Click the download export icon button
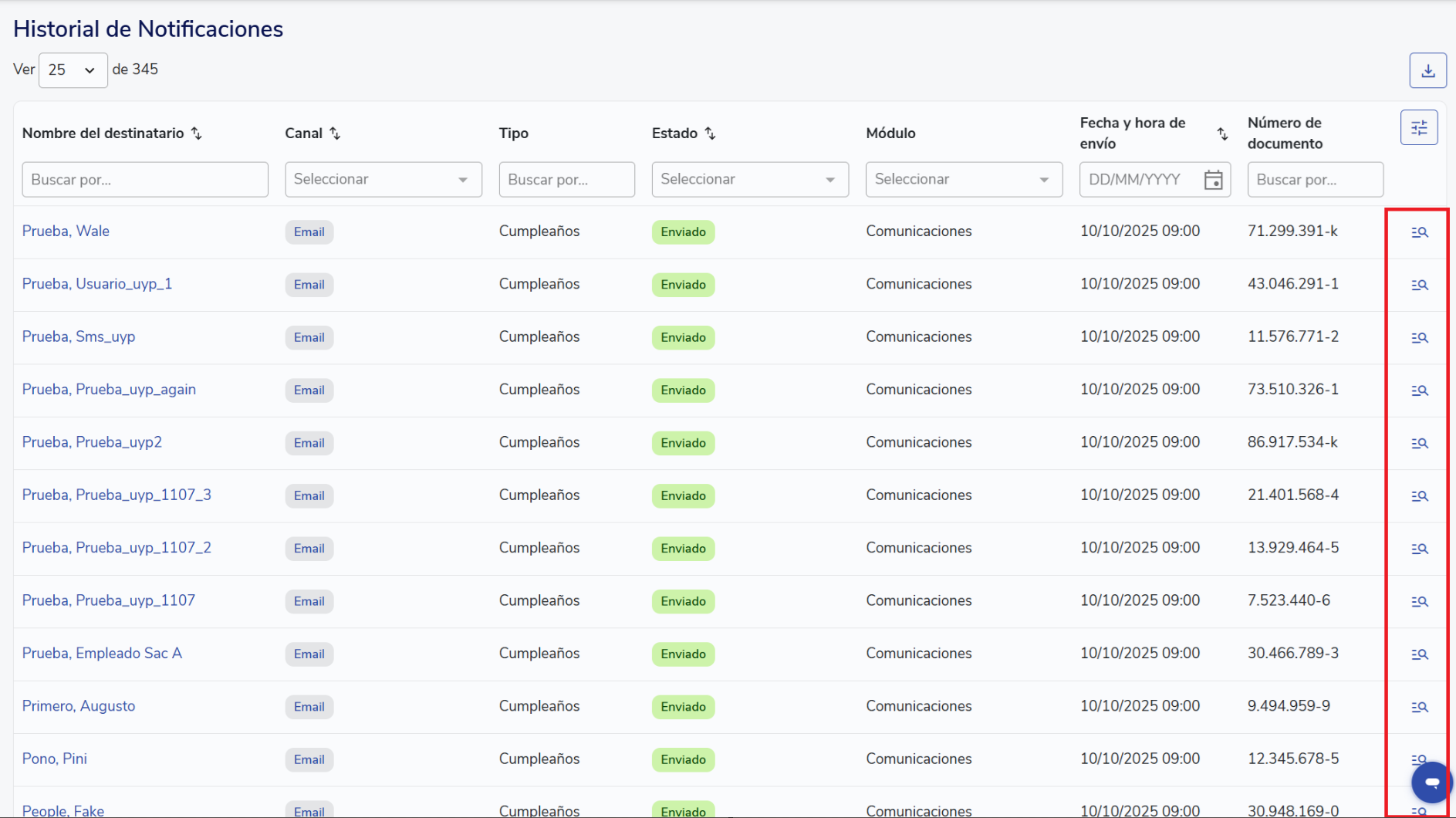The height and width of the screenshot is (818, 1456). (1427, 70)
